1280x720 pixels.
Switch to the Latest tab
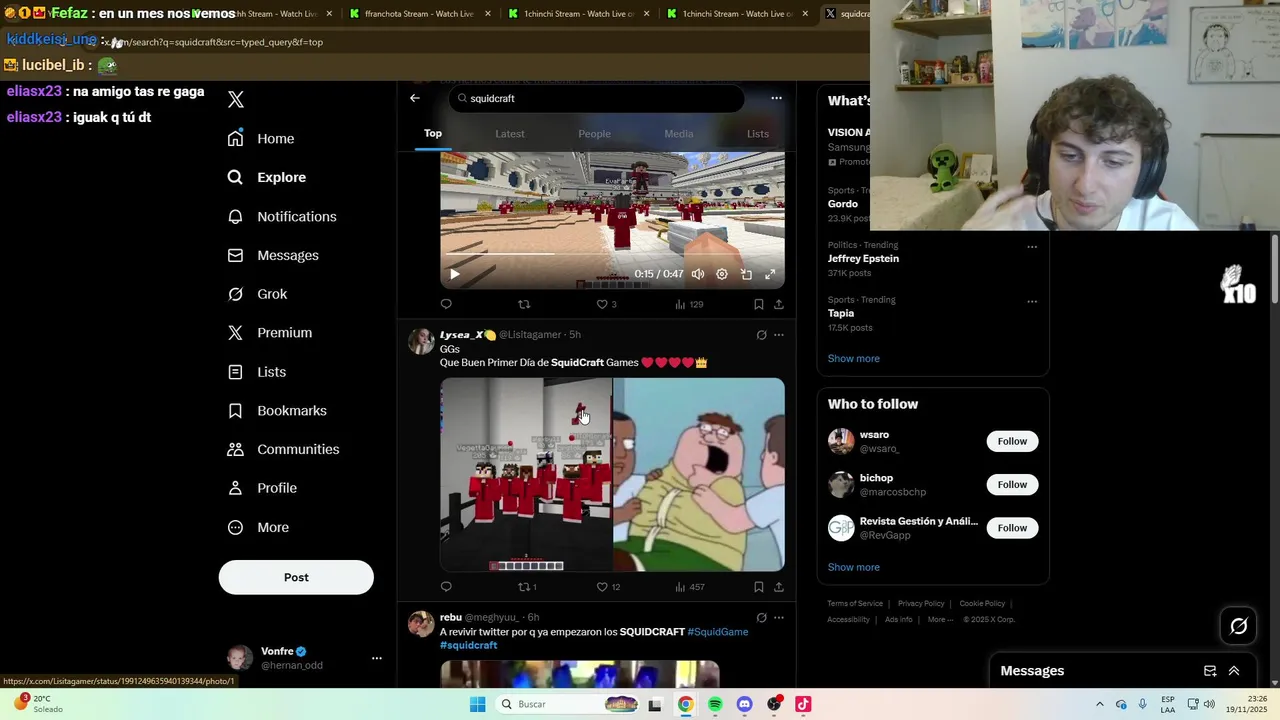[510, 133]
